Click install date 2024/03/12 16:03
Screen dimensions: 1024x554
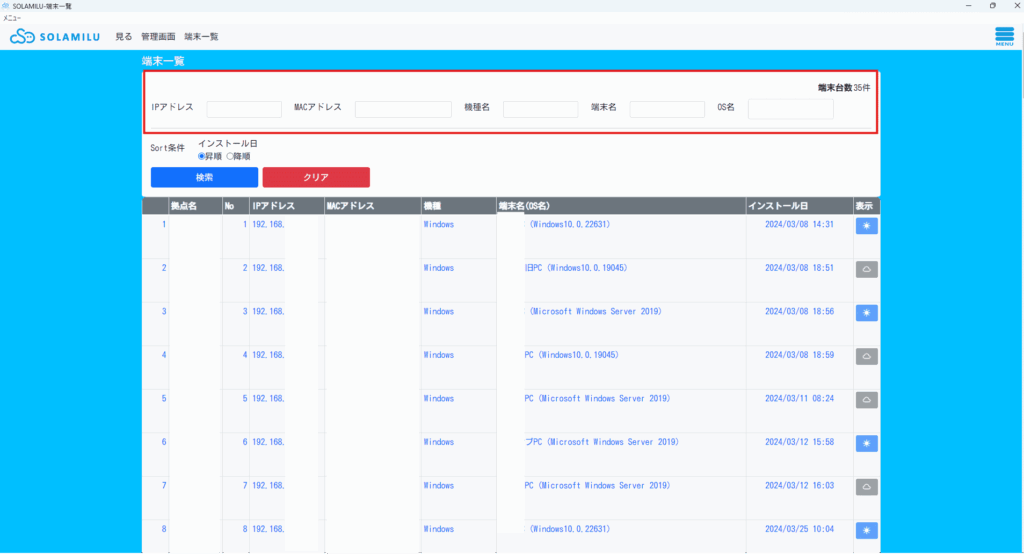pos(799,485)
